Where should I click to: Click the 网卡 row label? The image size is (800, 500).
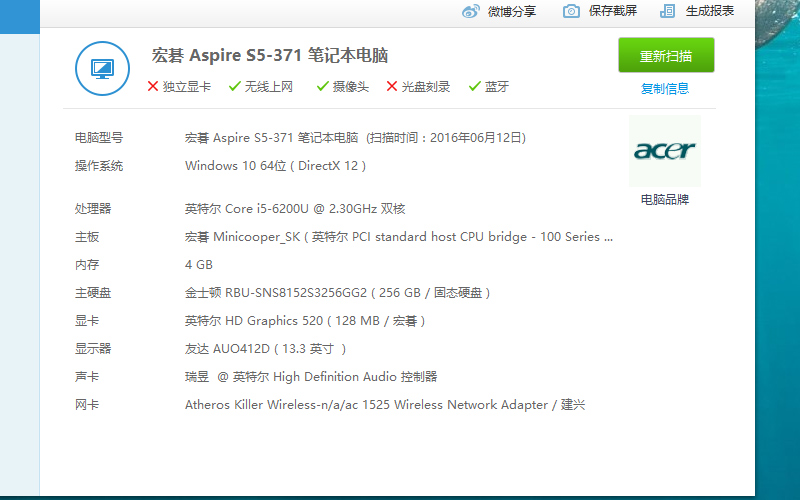pyautogui.click(x=87, y=405)
